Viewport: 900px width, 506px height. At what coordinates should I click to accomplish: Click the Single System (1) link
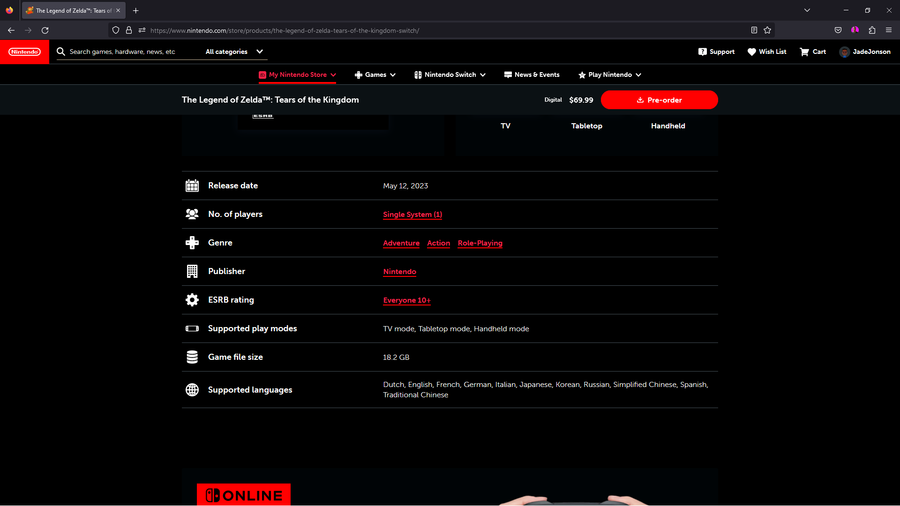click(x=412, y=215)
